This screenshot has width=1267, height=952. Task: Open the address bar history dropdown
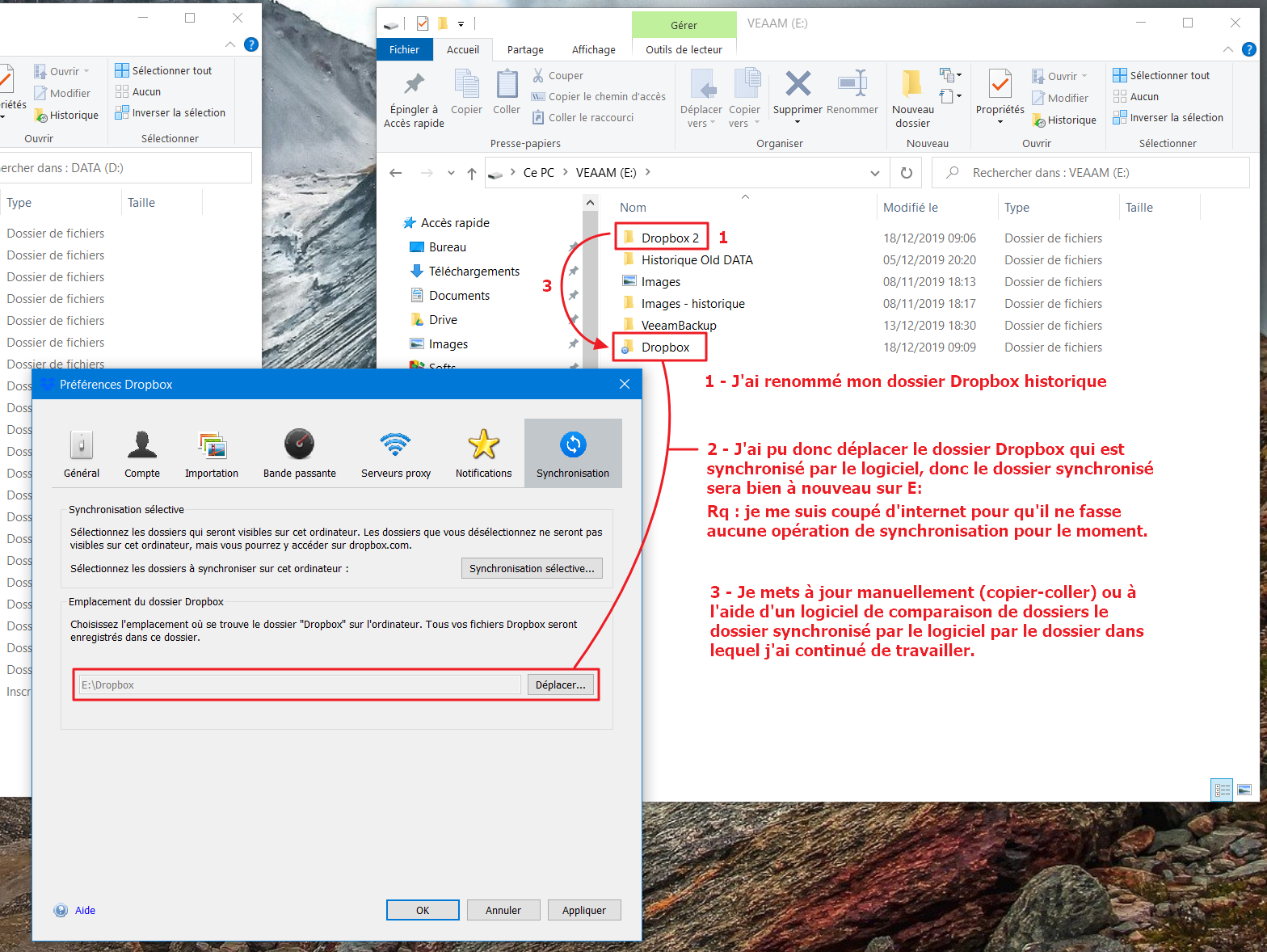click(x=875, y=173)
